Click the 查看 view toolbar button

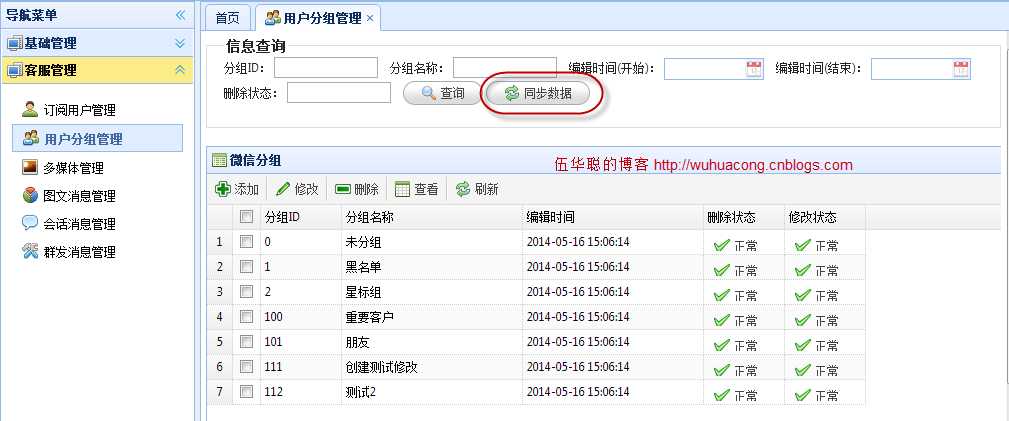(416, 189)
